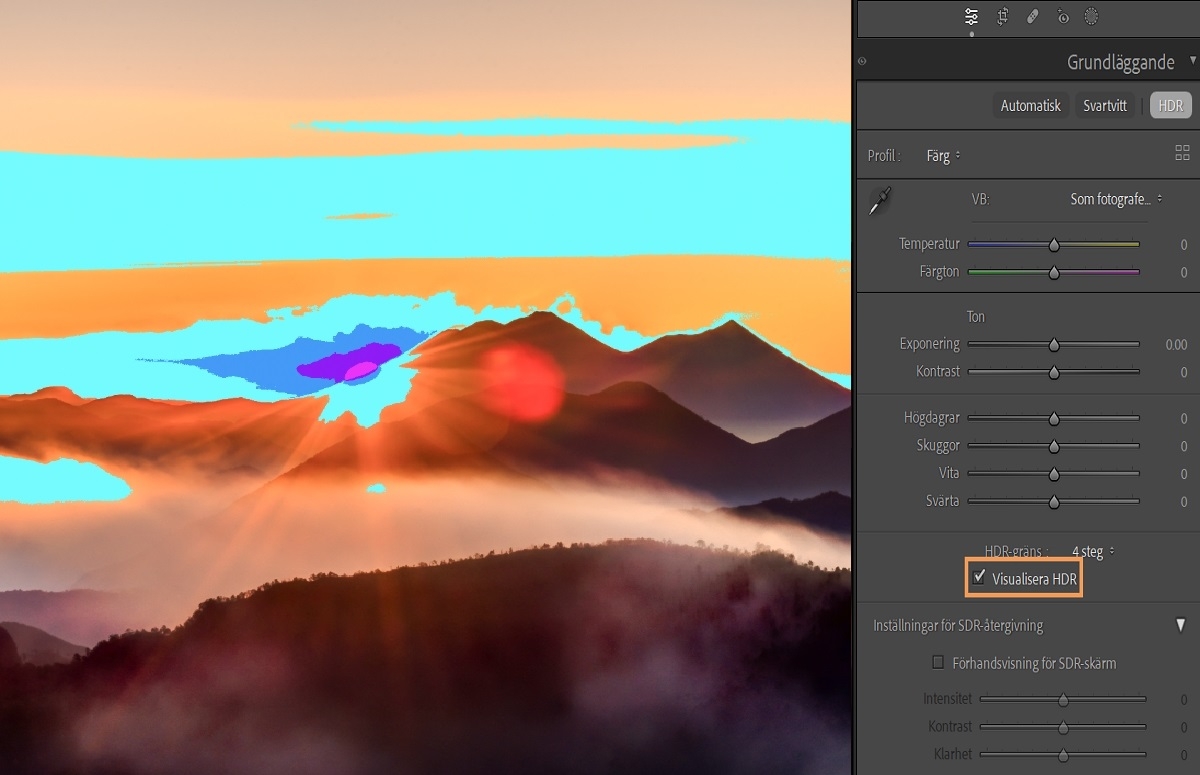Image resolution: width=1200 pixels, height=775 pixels.
Task: Switch to HDR mode
Action: pos(1169,105)
